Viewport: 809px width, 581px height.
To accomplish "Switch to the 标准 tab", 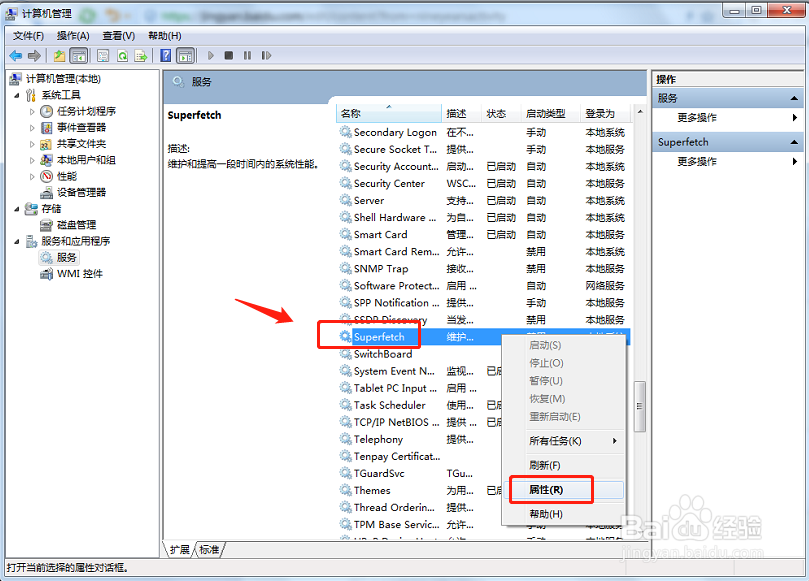I will tap(209, 550).
